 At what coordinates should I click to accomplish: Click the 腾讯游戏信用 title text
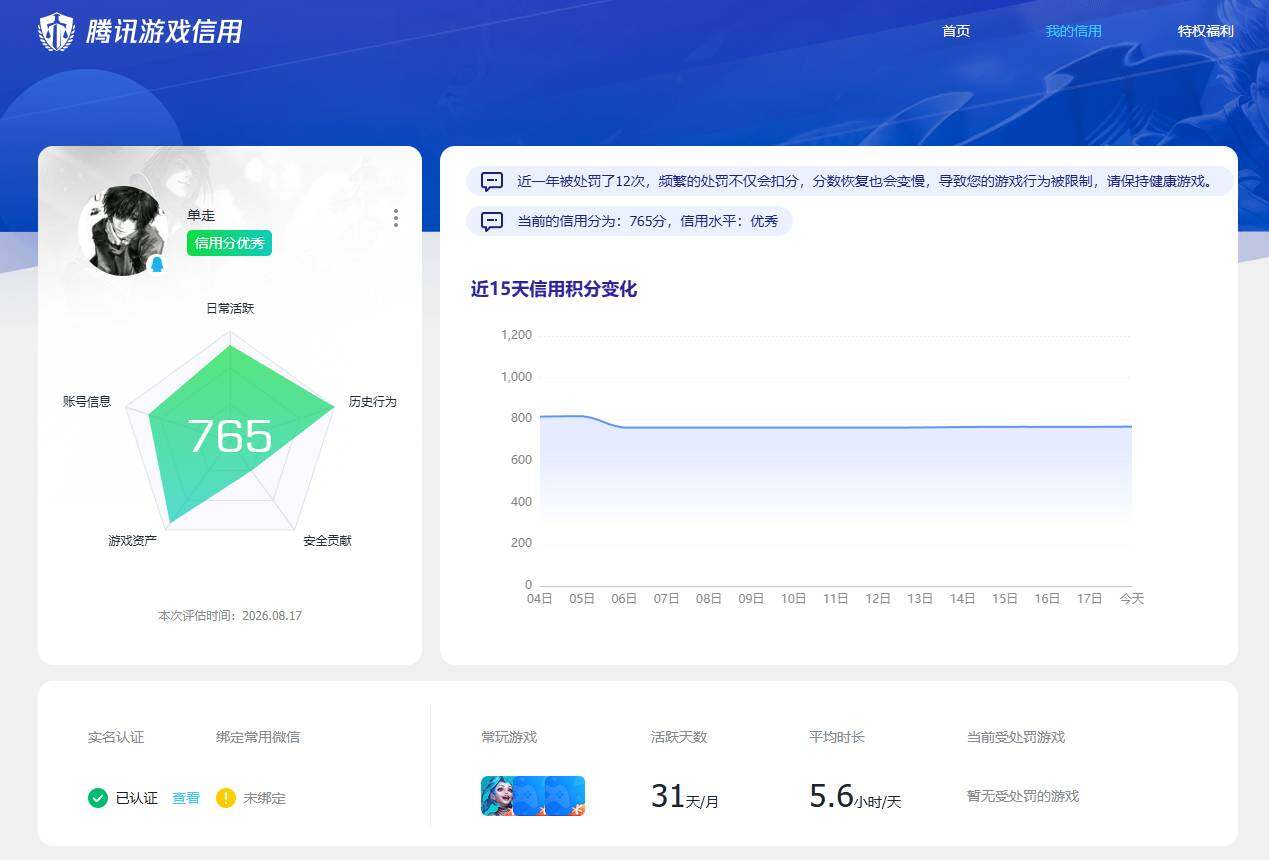pos(164,32)
